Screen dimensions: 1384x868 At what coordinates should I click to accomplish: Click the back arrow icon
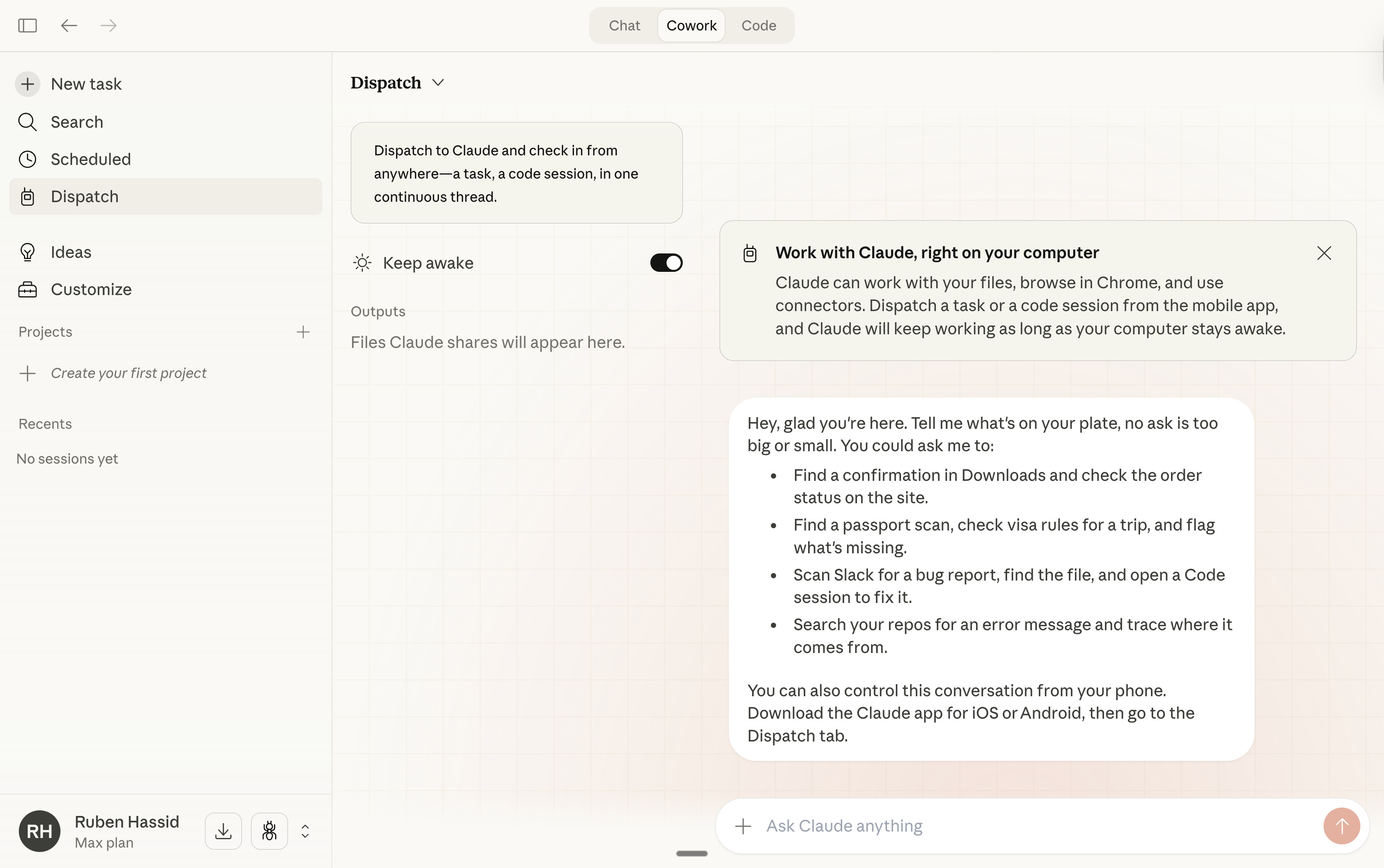pos(69,25)
